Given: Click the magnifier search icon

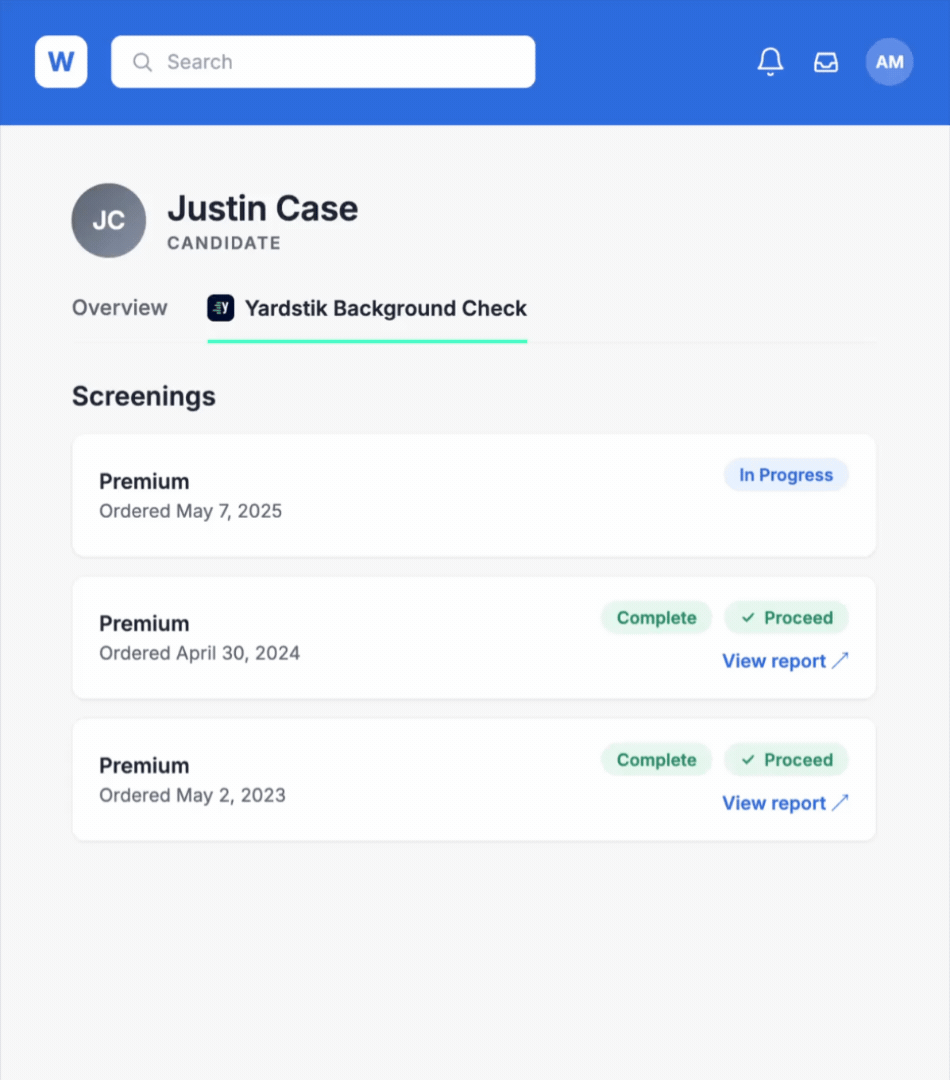Looking at the screenshot, I should 143,63.
